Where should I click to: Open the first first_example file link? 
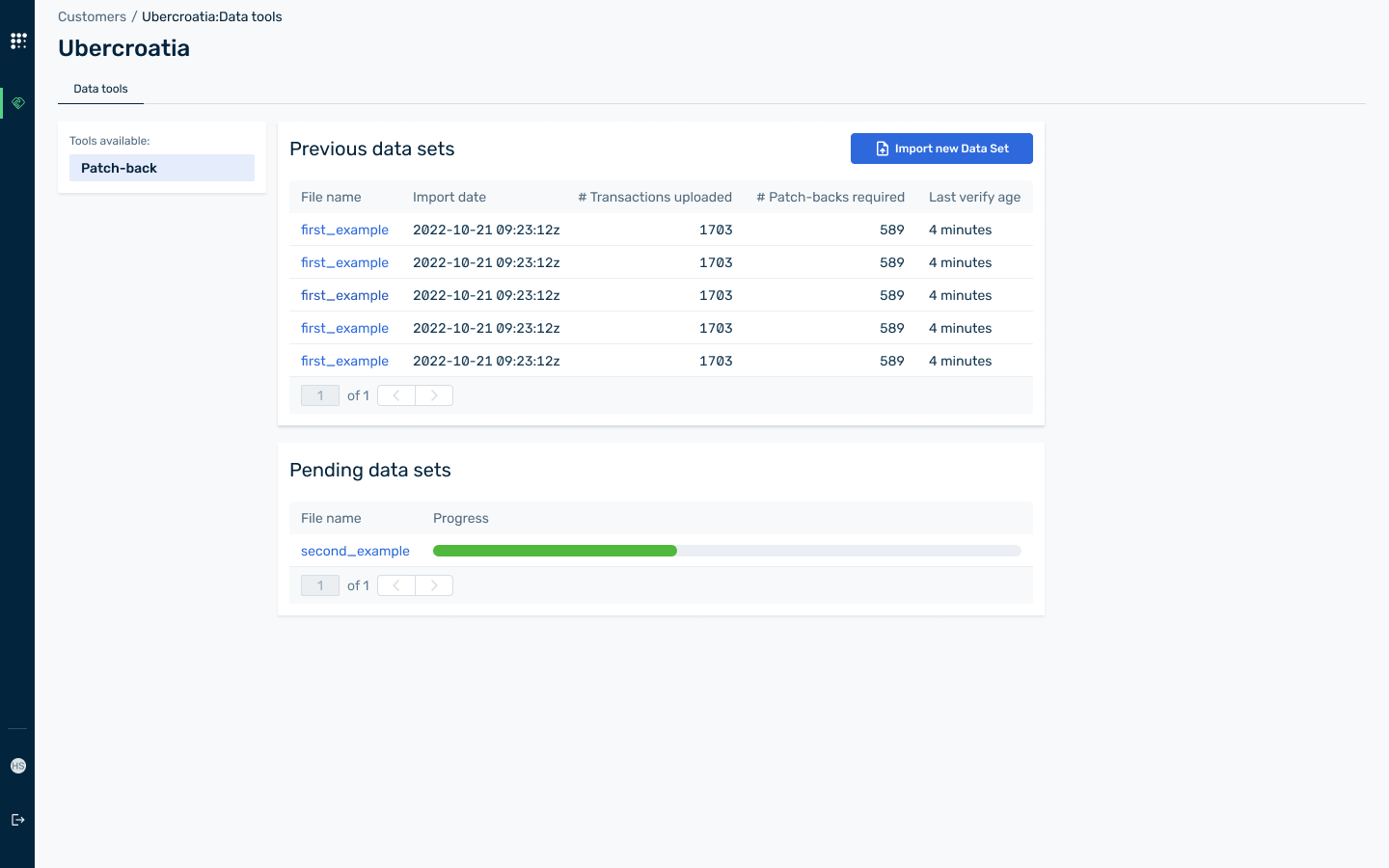click(344, 230)
